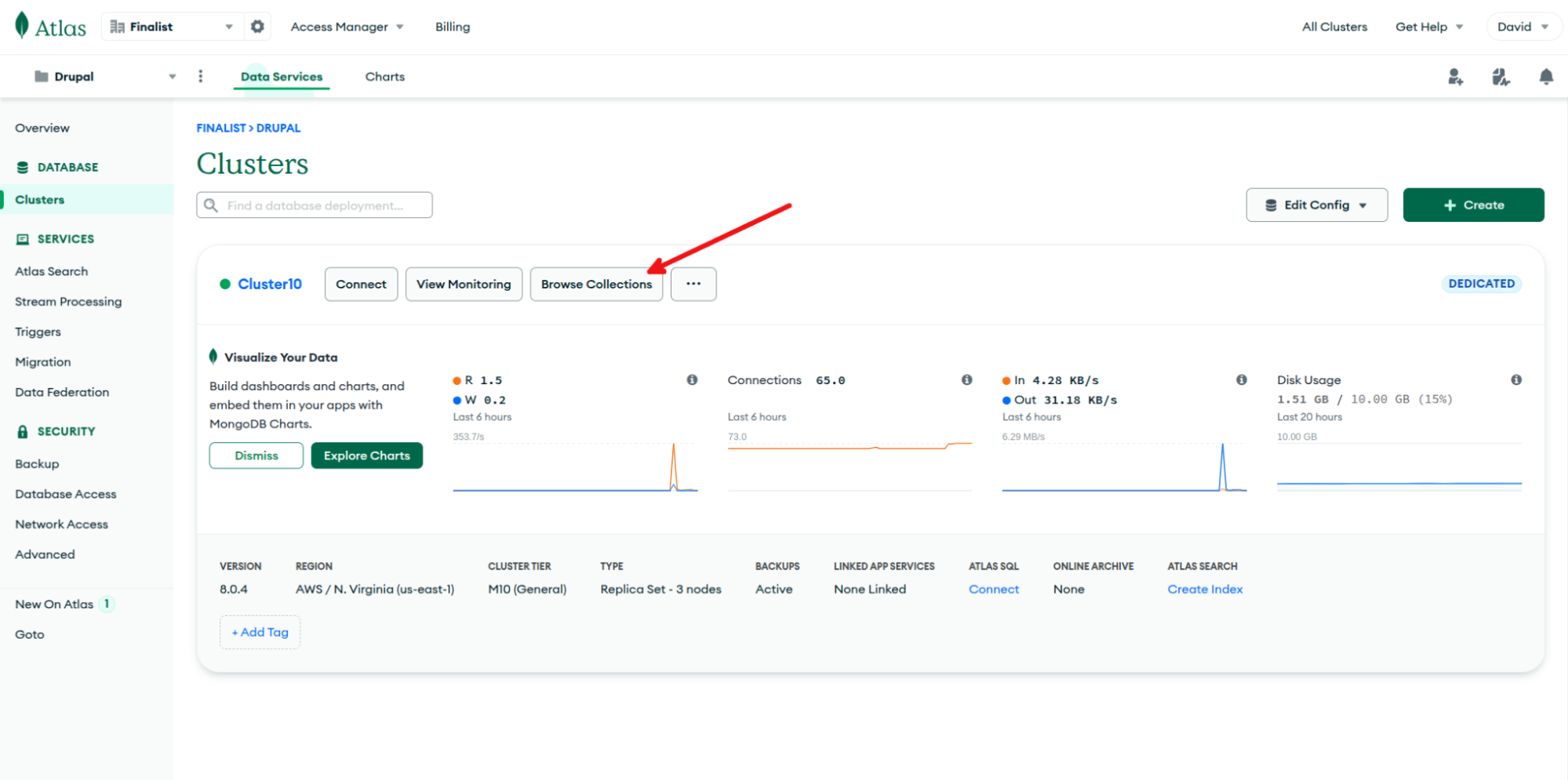
Task: Click the Finalist organization building icon
Action: 118,27
